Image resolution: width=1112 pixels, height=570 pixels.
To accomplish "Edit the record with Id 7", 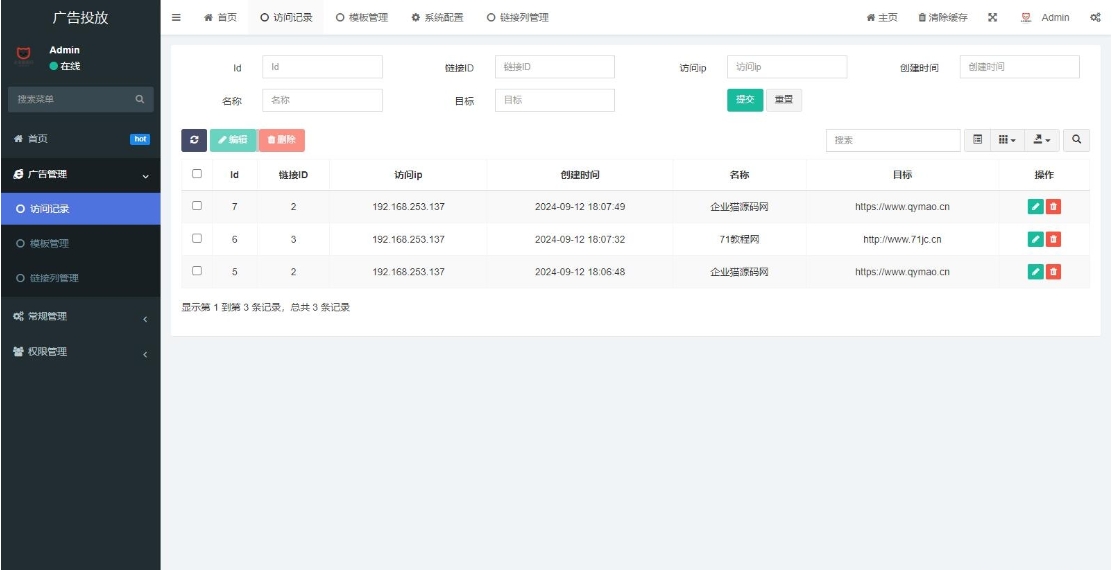I will [1035, 206].
